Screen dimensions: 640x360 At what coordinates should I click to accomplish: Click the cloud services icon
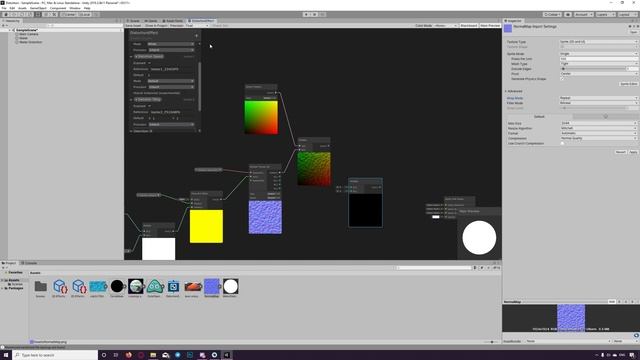click(x=568, y=14)
